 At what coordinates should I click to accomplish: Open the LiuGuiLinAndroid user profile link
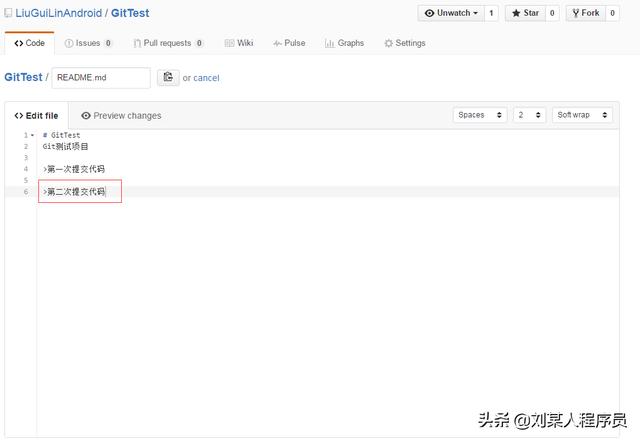pos(58,13)
